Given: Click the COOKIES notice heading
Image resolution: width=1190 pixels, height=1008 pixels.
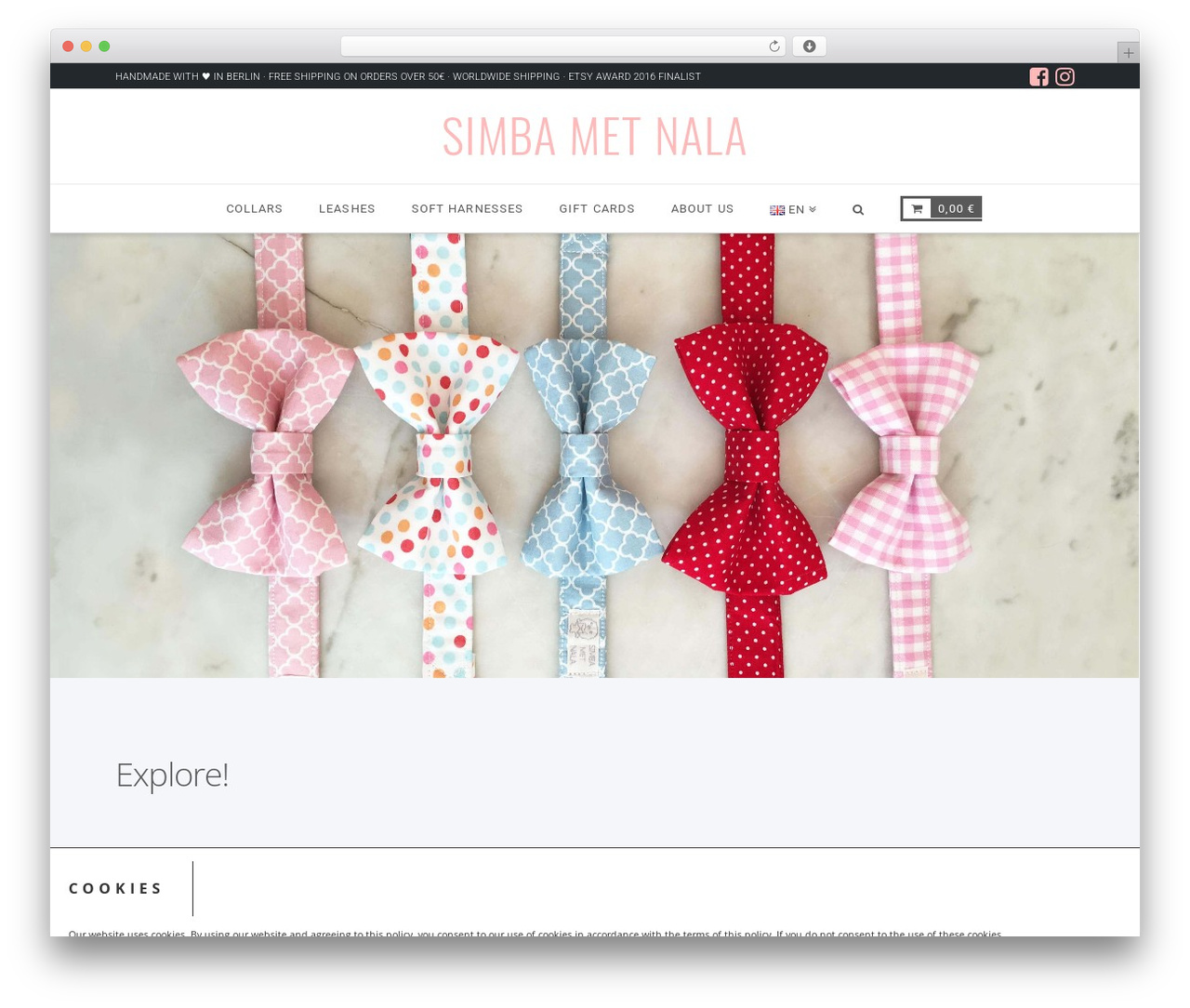Looking at the screenshot, I should click(115, 888).
